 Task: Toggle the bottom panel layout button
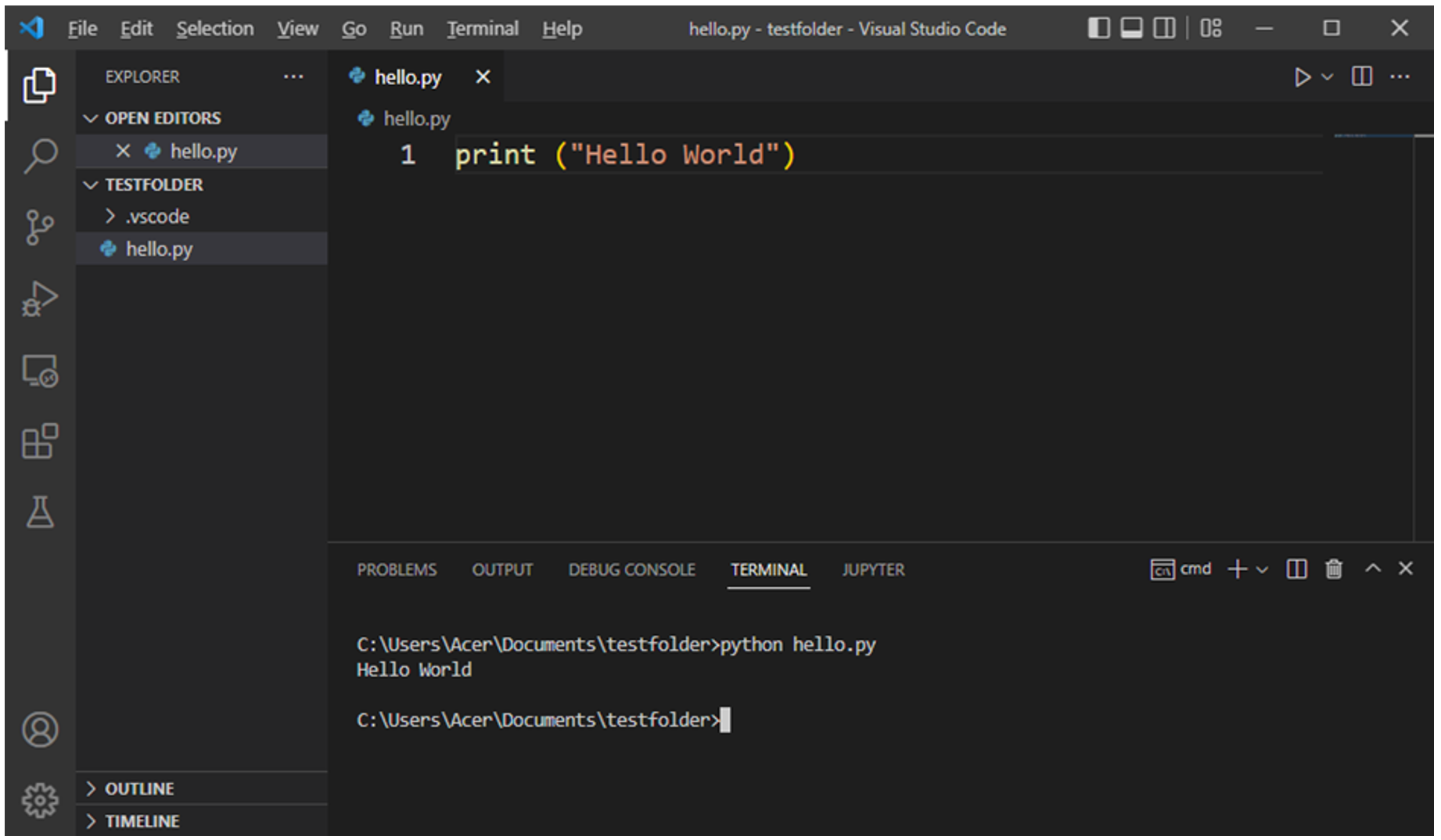pyautogui.click(x=1131, y=29)
